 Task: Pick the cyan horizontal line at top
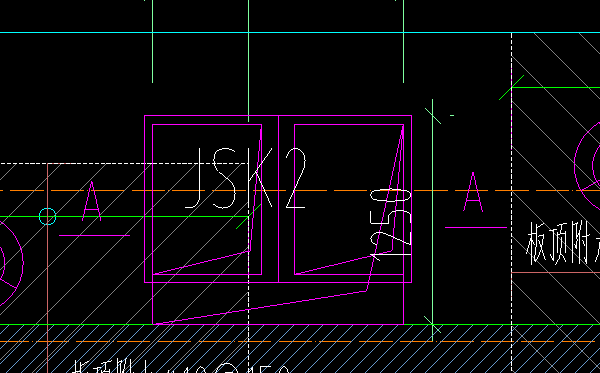(x=300, y=33)
